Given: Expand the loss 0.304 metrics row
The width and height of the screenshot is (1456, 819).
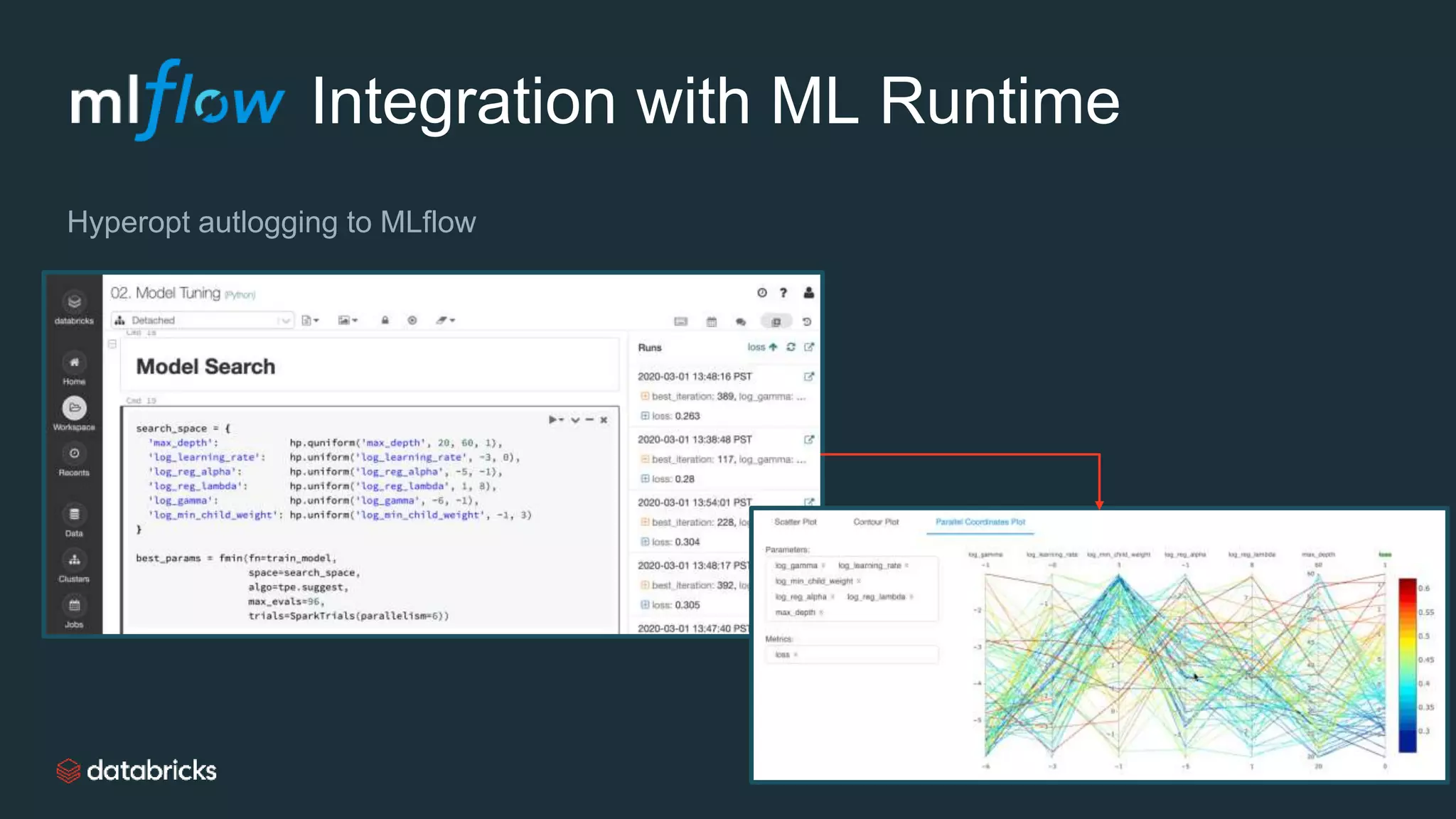Looking at the screenshot, I should click(x=645, y=542).
